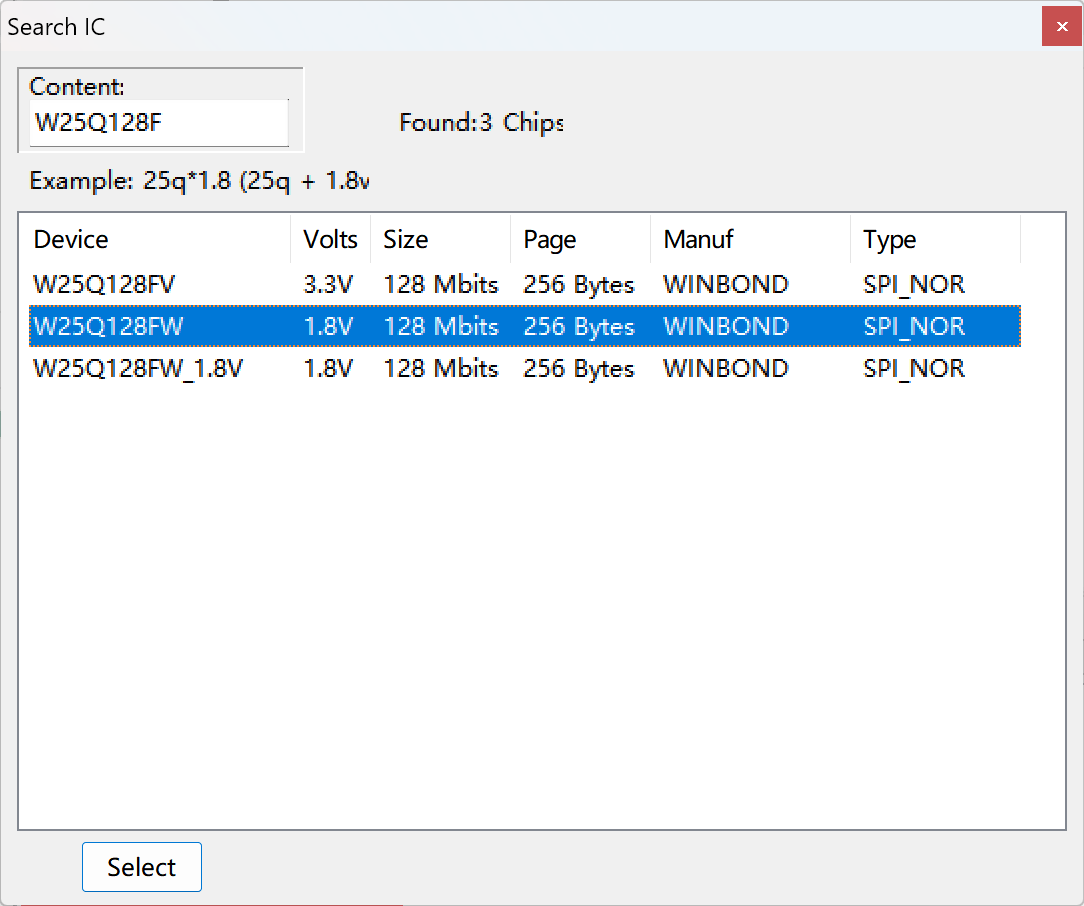
Task: Sort by the Type column header
Action: click(935, 239)
